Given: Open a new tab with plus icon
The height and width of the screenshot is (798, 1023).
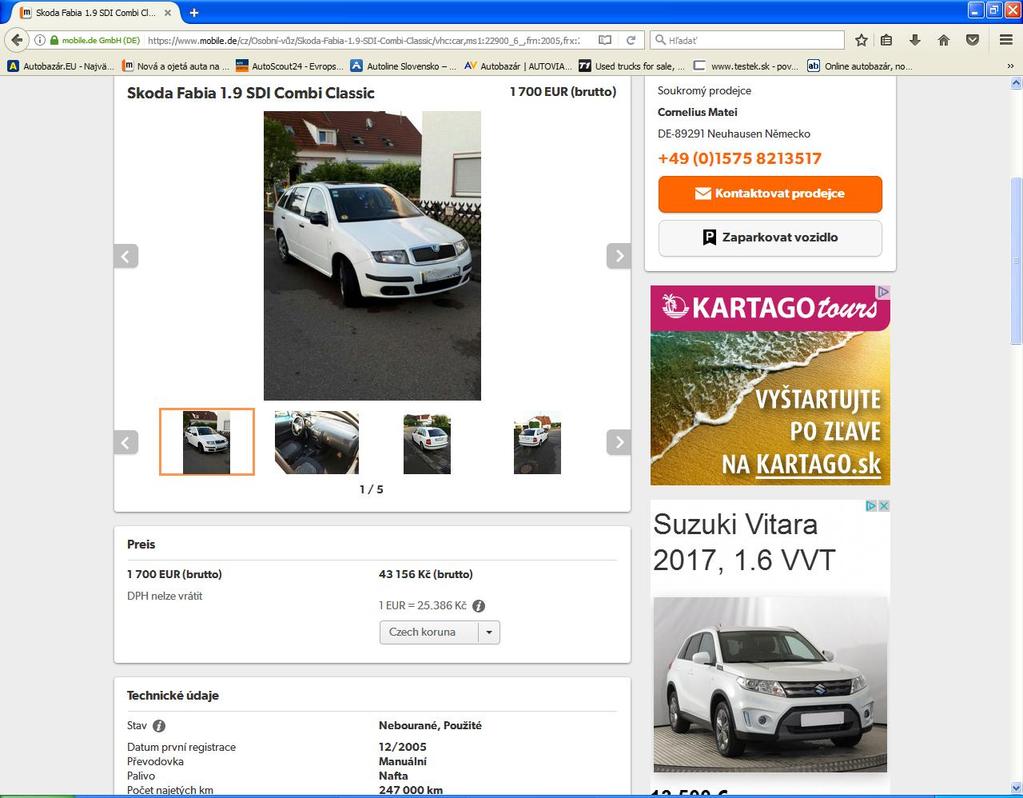Looking at the screenshot, I should click(x=194, y=12).
